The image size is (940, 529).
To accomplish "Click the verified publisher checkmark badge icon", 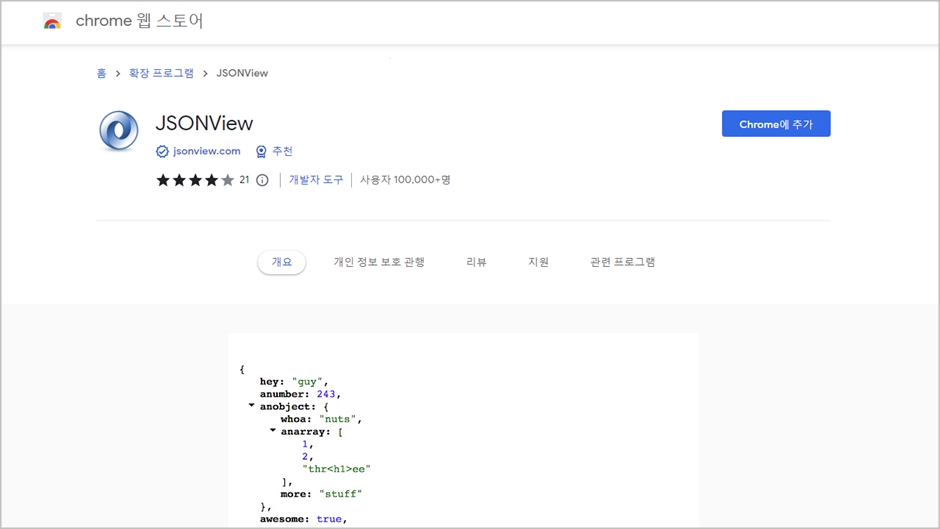I will click(x=162, y=151).
